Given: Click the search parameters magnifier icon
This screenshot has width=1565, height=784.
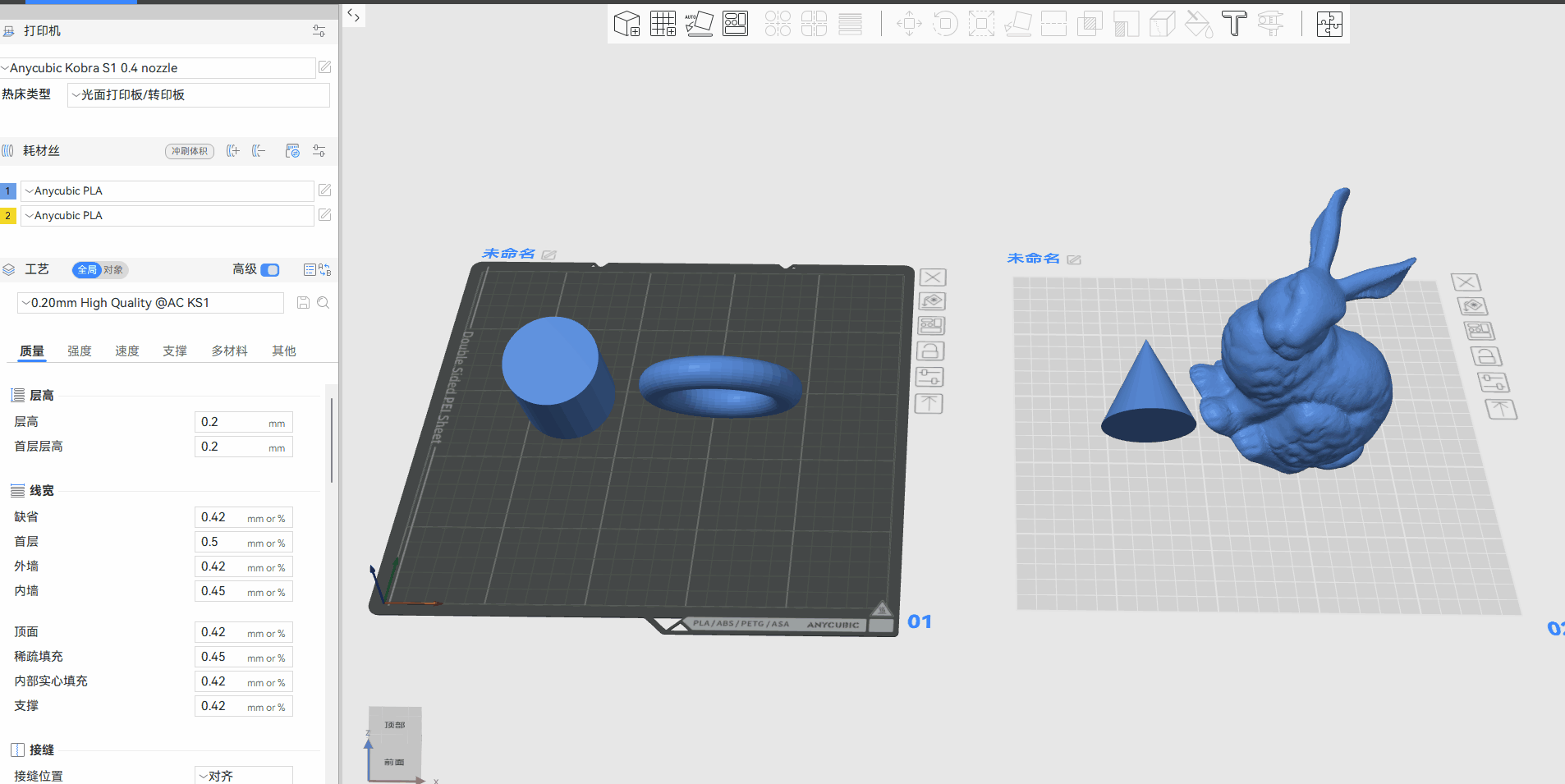Looking at the screenshot, I should pos(324,303).
